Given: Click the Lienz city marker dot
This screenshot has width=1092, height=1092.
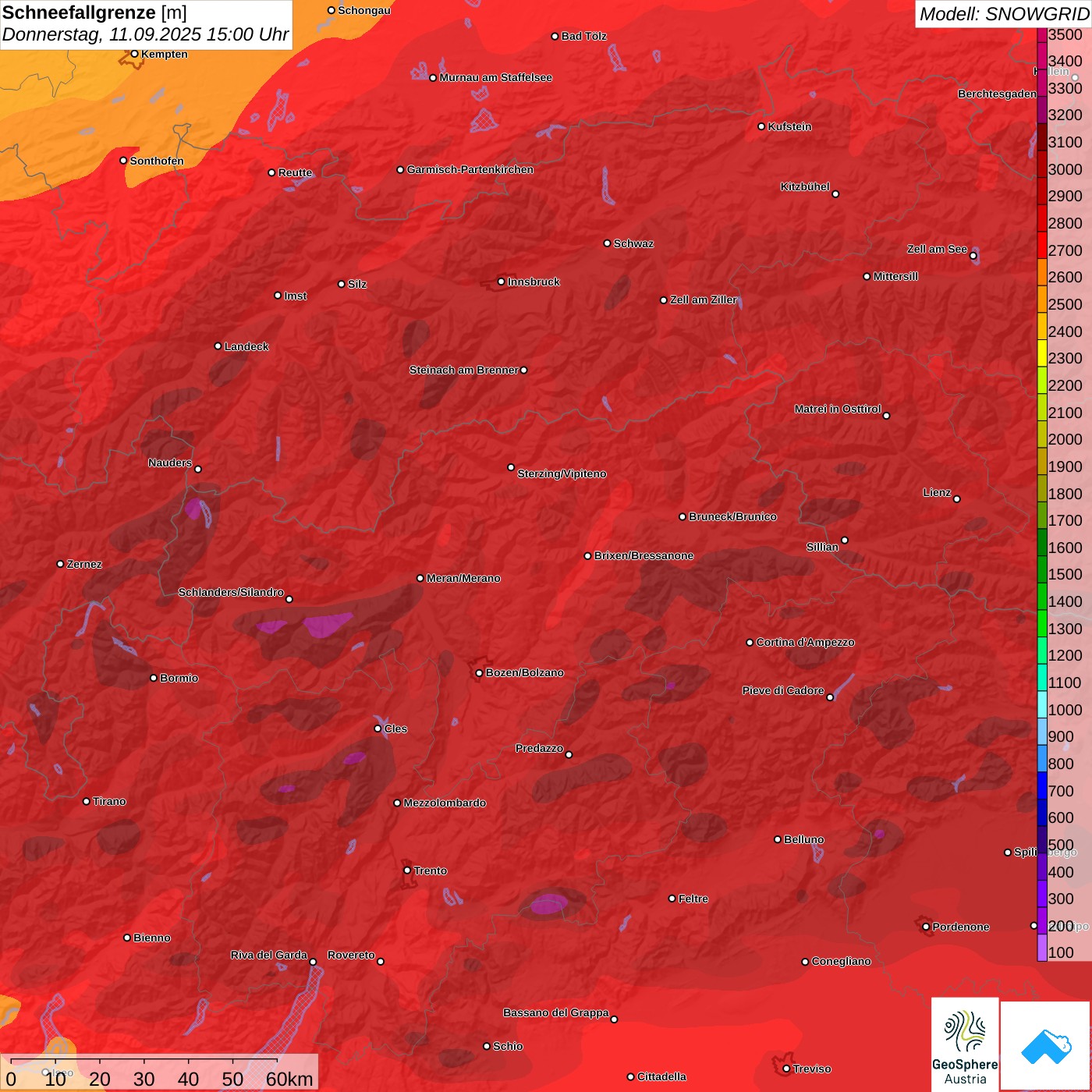Looking at the screenshot, I should 957,499.
